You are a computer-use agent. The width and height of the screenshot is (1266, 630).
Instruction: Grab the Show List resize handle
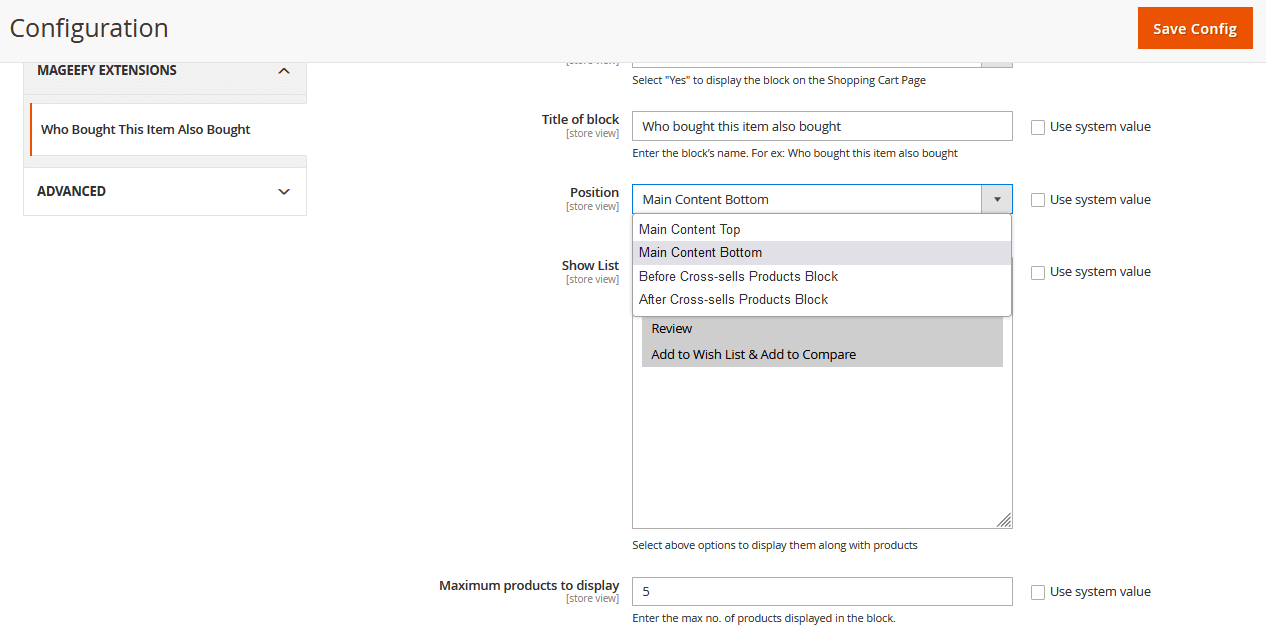pyautogui.click(x=1004, y=521)
